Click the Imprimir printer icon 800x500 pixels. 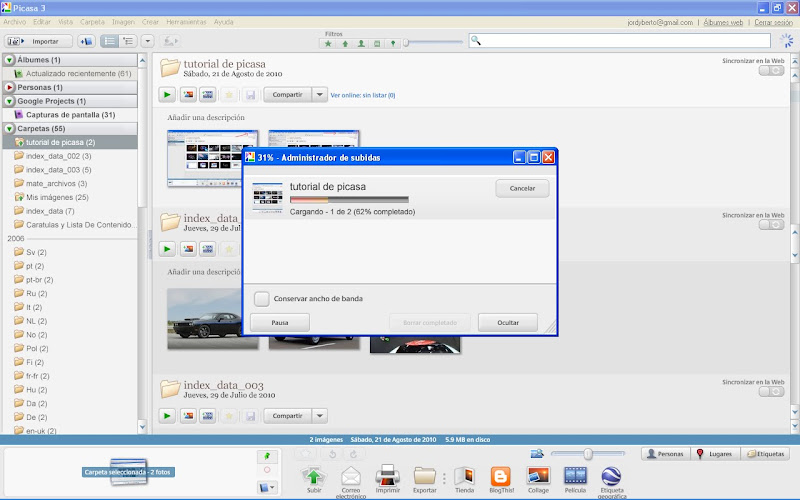coord(387,475)
